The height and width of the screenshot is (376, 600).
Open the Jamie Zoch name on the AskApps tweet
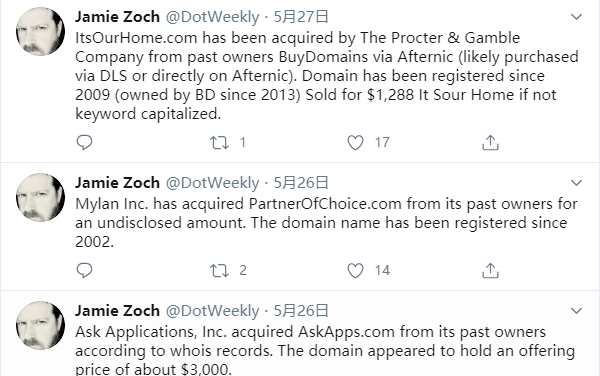(x=117, y=311)
